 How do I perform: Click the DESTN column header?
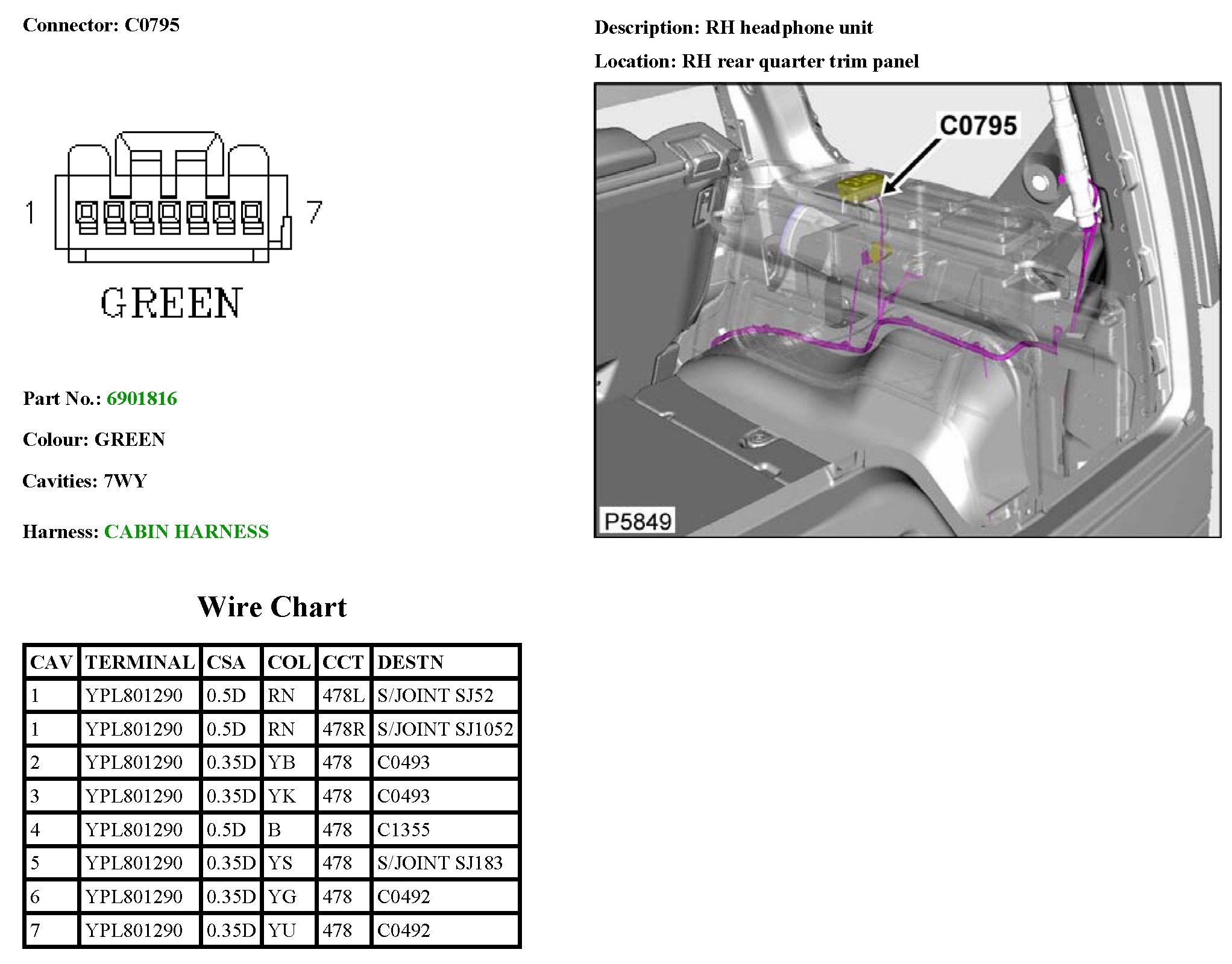coord(410,663)
